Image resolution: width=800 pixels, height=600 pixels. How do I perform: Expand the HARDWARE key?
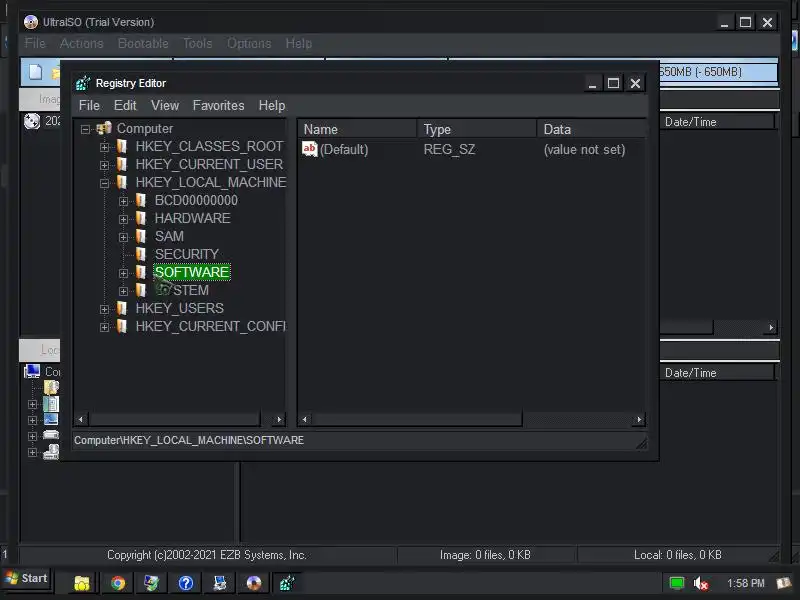pos(123,219)
